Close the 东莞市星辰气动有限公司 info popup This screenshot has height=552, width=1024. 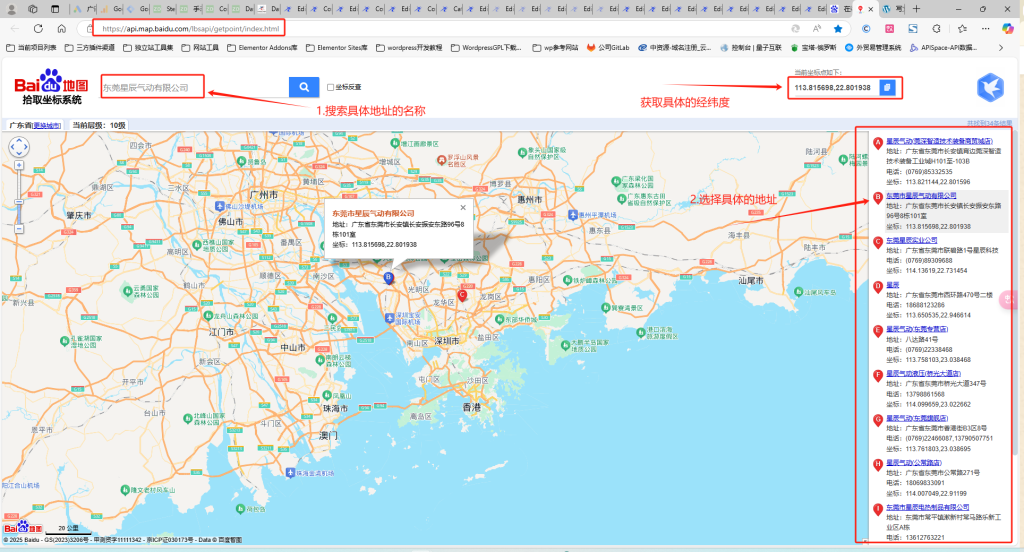pyautogui.click(x=463, y=207)
